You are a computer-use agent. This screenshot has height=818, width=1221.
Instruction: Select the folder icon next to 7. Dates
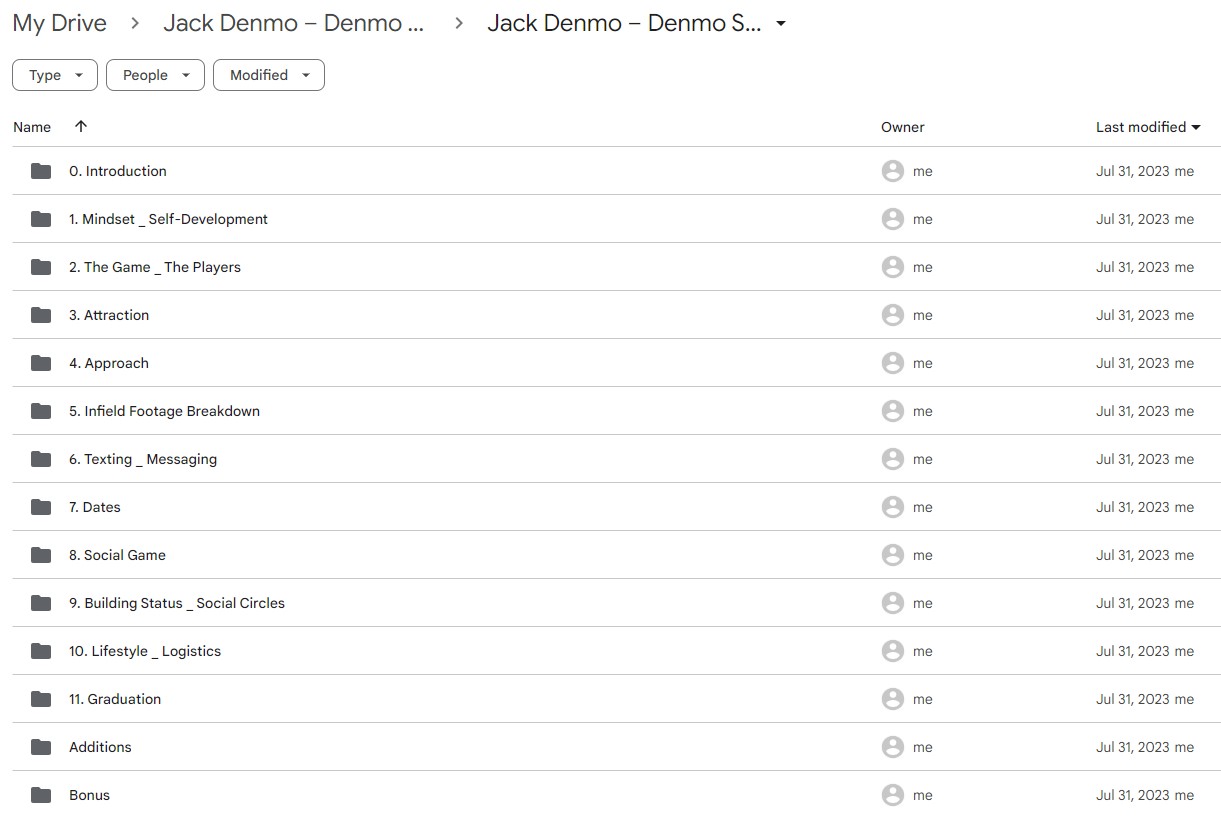click(41, 507)
